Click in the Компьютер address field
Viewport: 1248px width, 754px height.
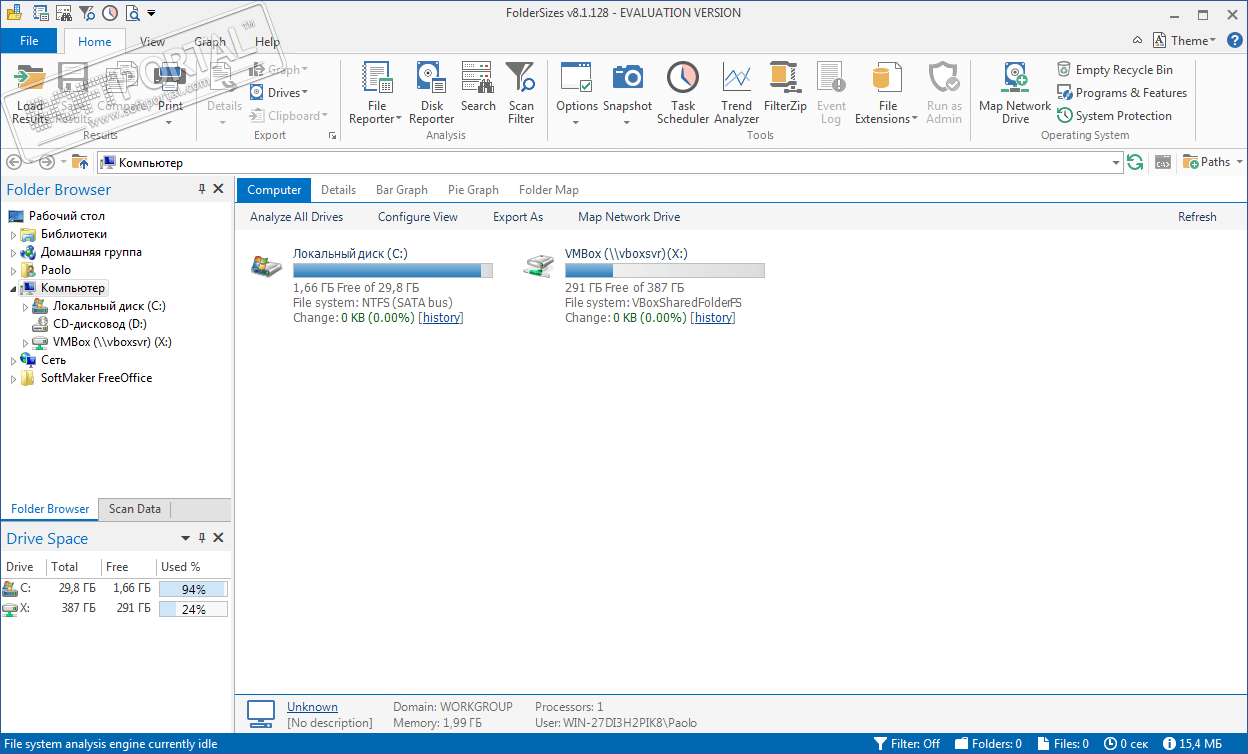pyautogui.click(x=610, y=162)
